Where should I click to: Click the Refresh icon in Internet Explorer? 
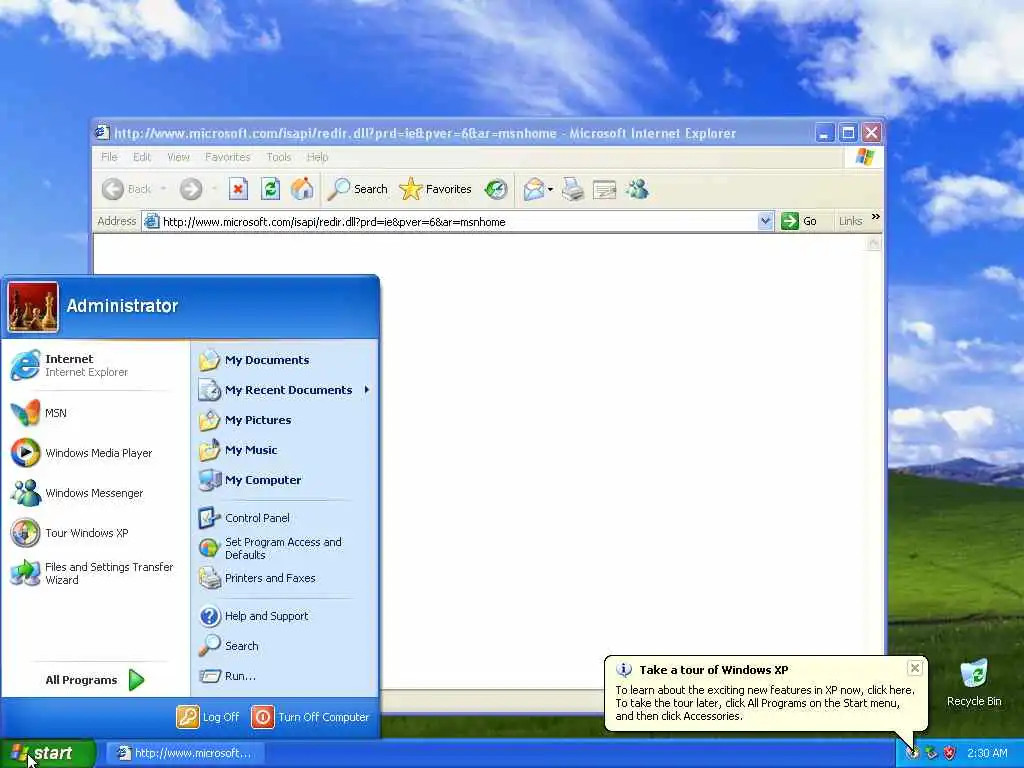(270, 189)
